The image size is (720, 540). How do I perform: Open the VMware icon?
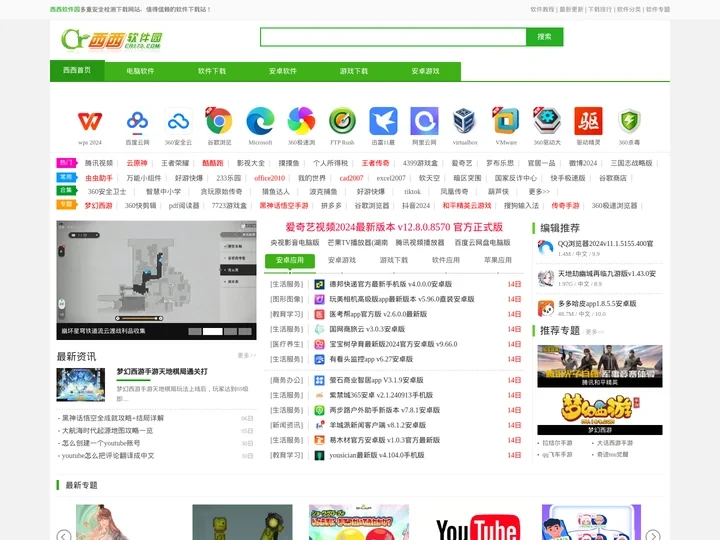pos(506,121)
